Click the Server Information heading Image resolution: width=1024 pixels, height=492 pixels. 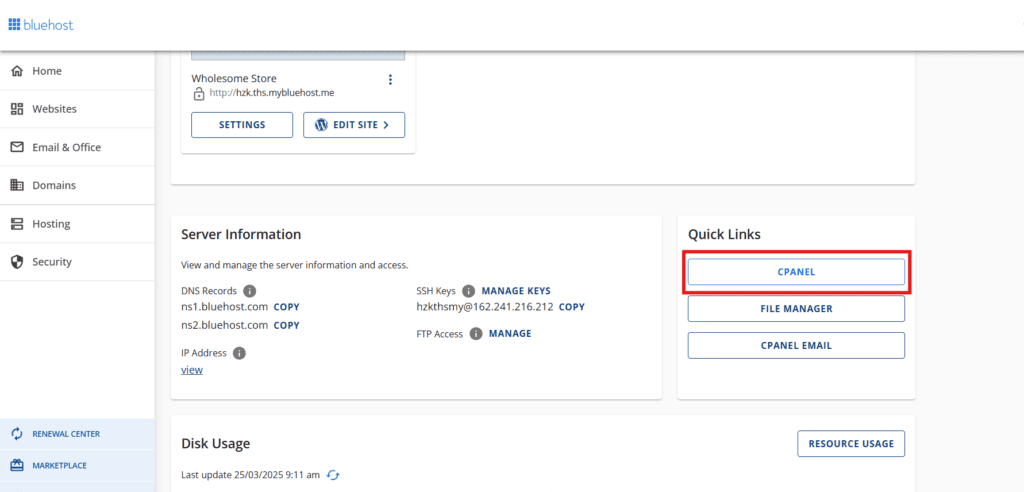241,235
